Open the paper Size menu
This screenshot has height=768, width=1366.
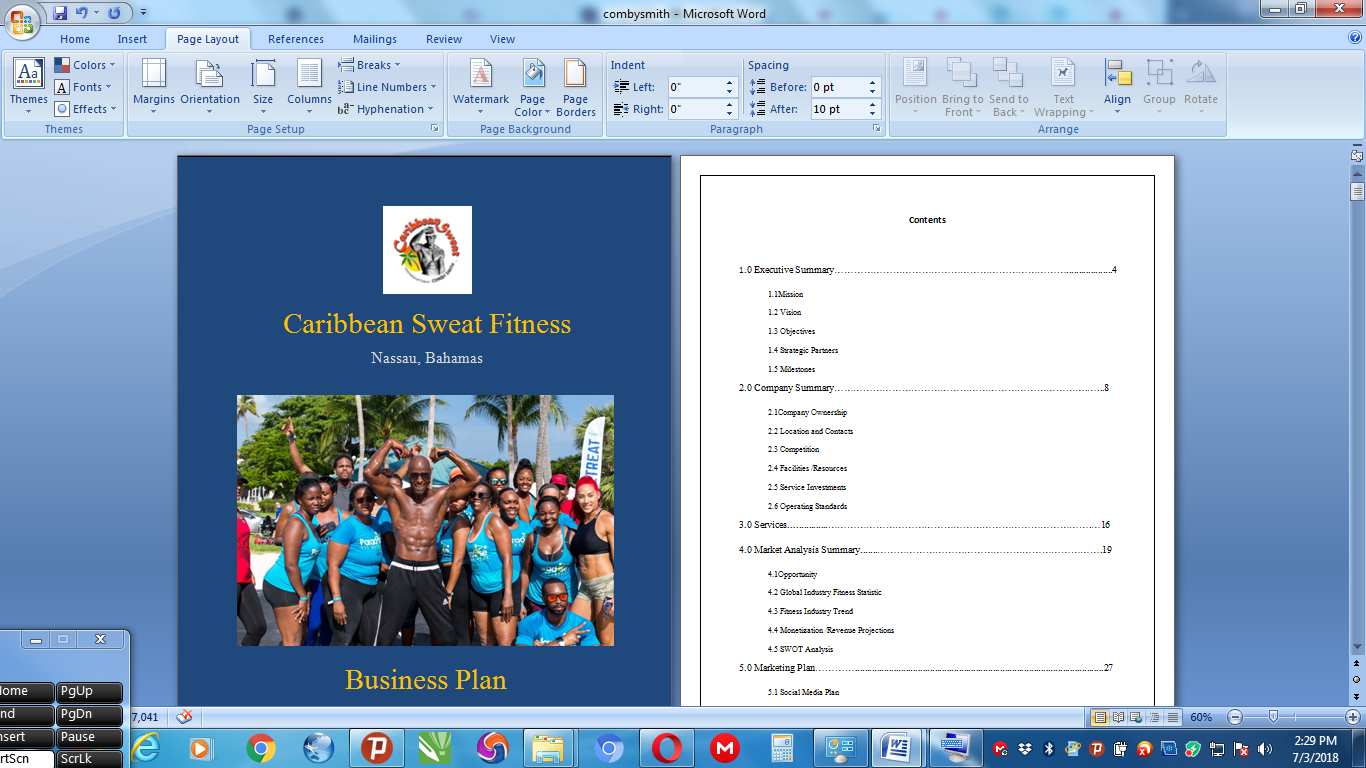263,87
